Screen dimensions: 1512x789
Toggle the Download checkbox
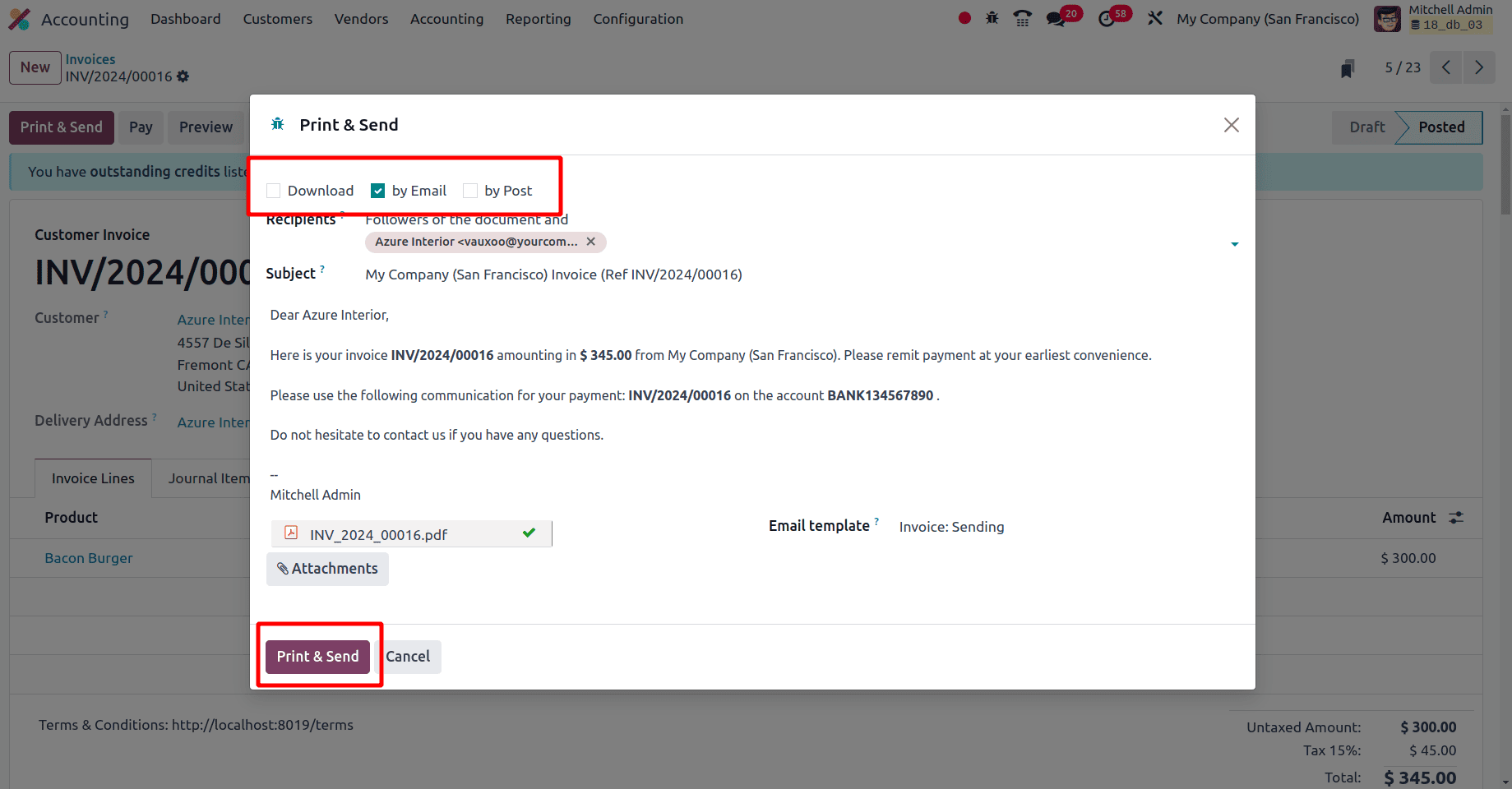pos(274,191)
